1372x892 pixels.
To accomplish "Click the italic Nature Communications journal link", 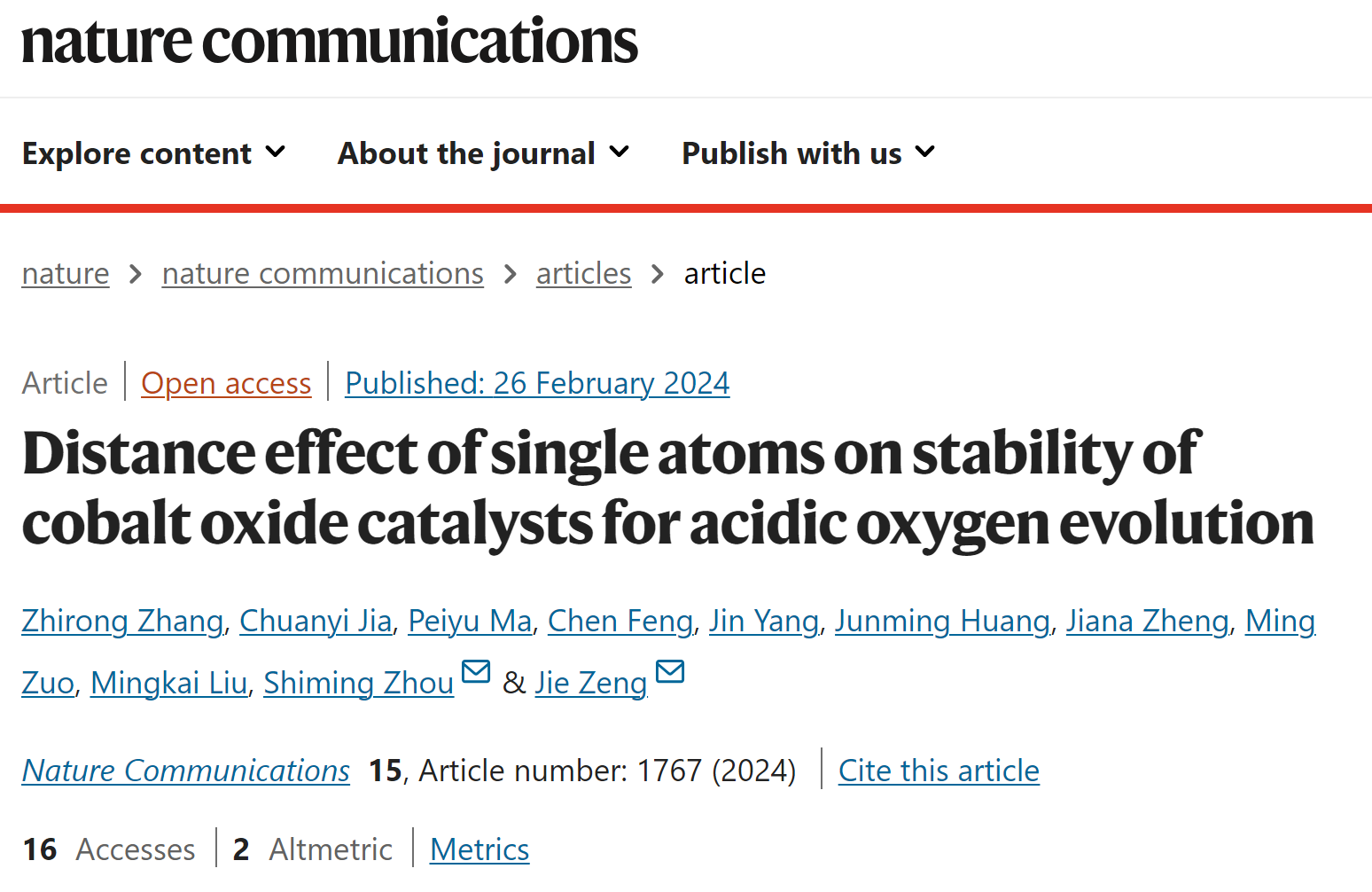I will [186, 771].
